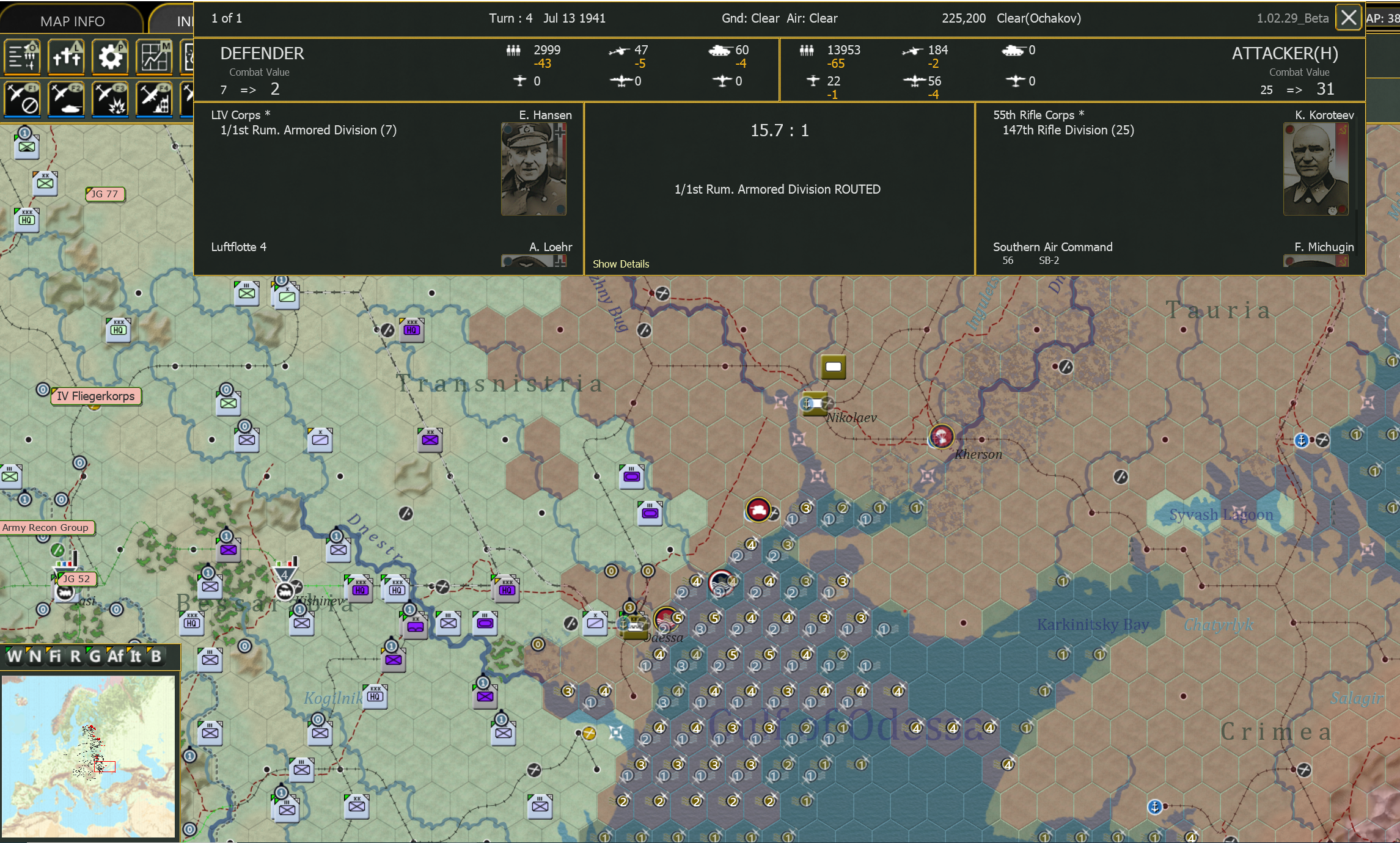The image size is (1400, 843).
Task: Select the IV Fliegerkorps air HQ label
Action: 96,396
